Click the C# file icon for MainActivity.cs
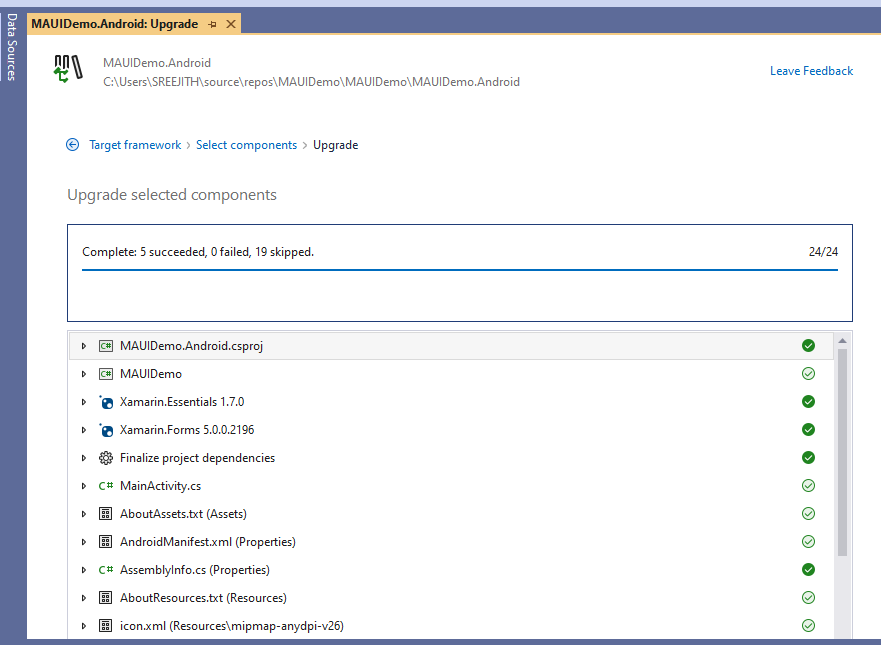This screenshot has width=881, height=645. click(106, 486)
